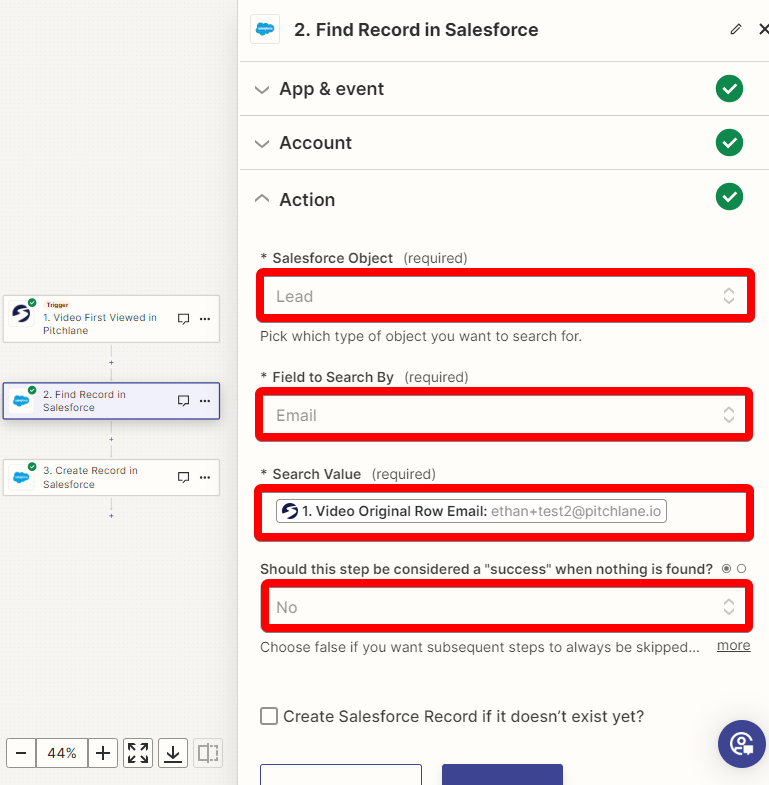Click the filled purple button at panel bottom
Image resolution: width=769 pixels, height=785 pixels.
502,774
